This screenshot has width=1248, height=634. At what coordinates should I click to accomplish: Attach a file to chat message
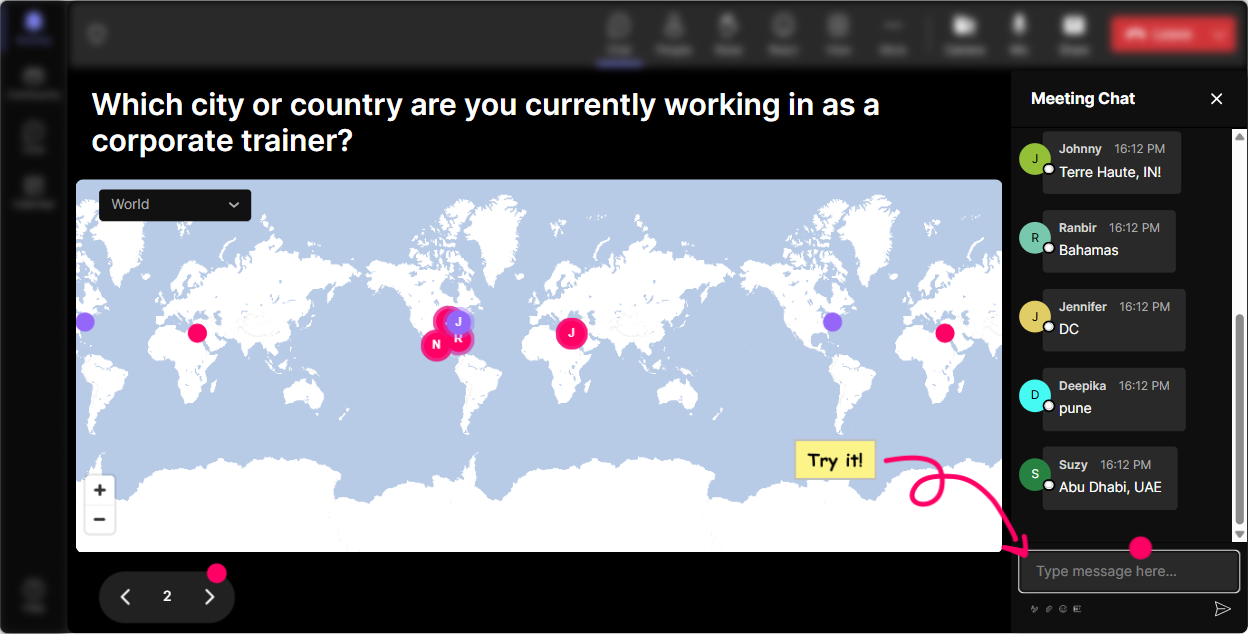point(1049,609)
